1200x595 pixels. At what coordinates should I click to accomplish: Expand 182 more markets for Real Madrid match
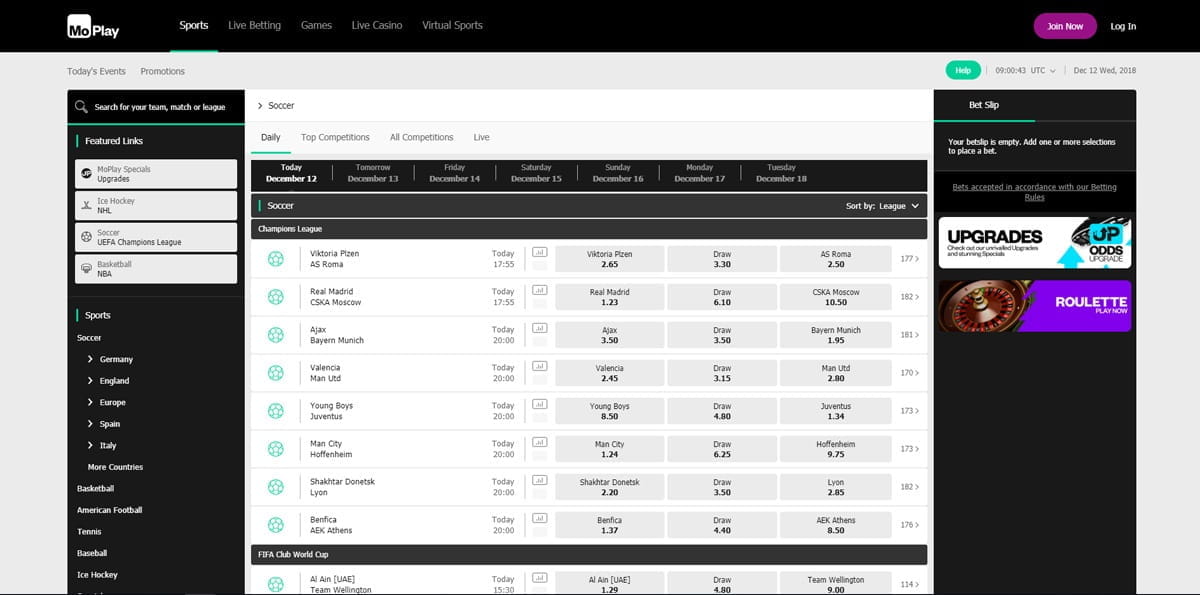click(909, 297)
